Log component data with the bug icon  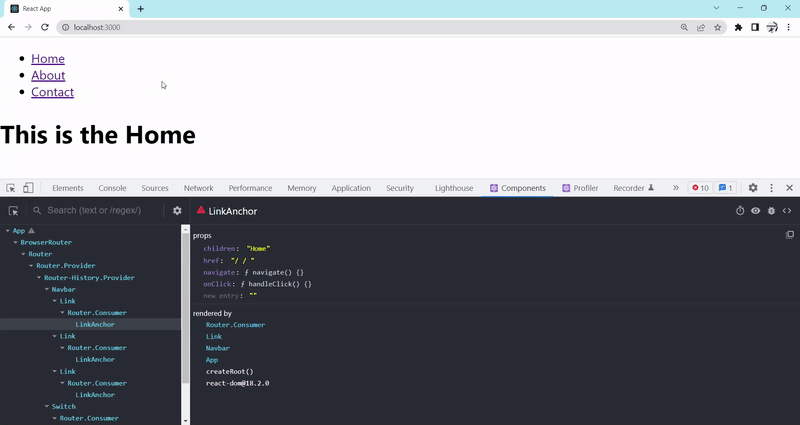pos(771,211)
